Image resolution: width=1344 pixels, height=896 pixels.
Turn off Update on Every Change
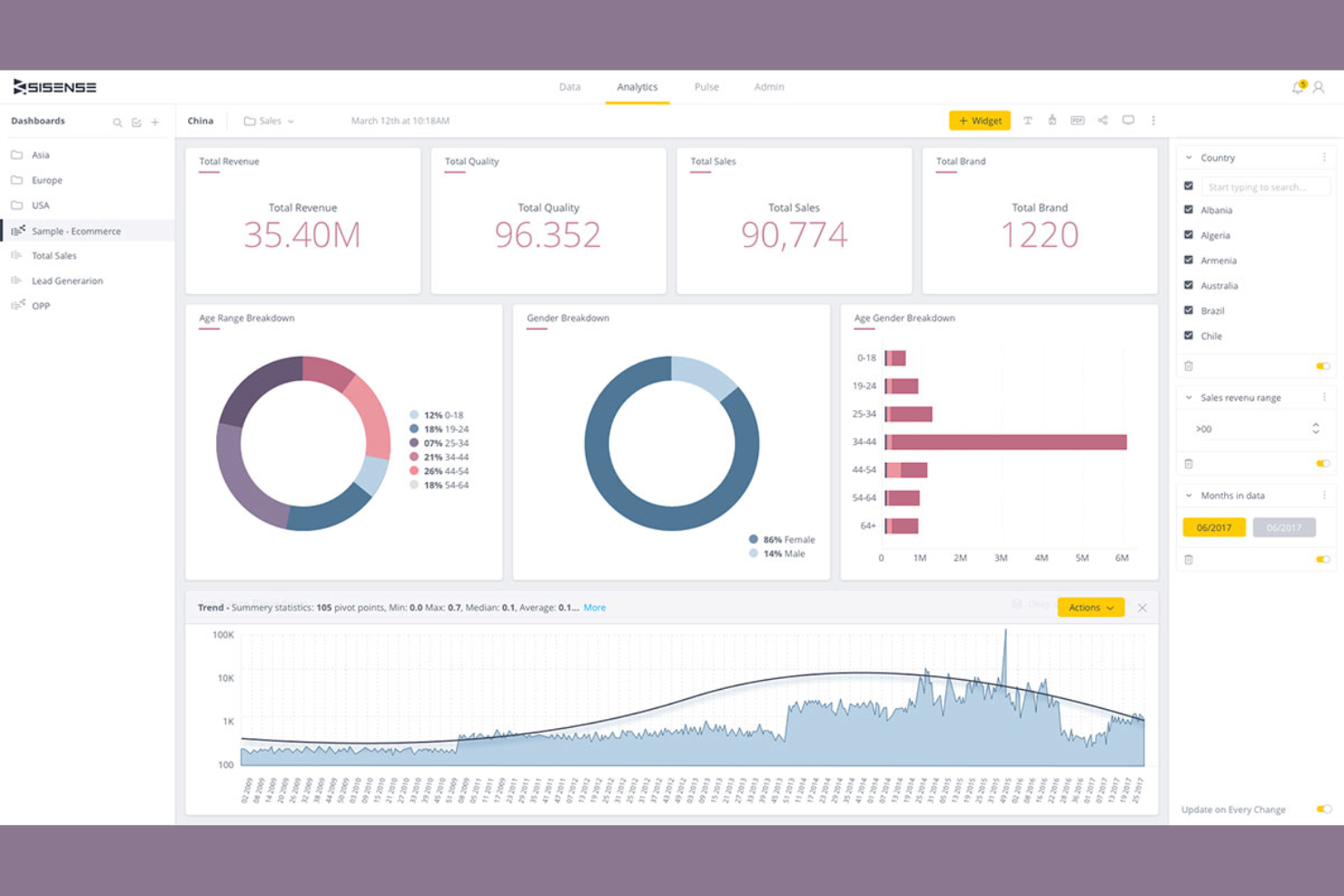(1323, 809)
